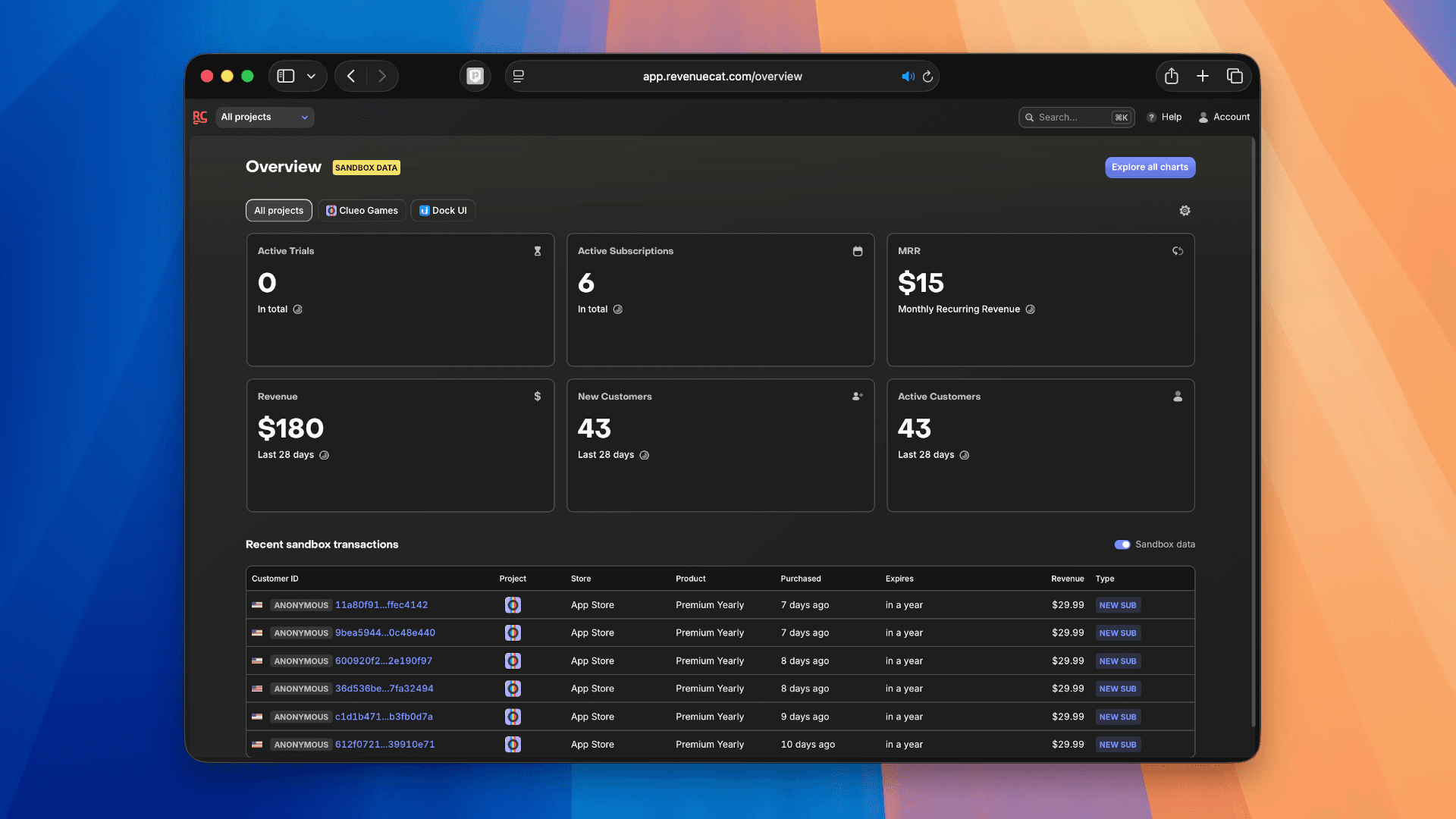
Task: Toggle the Sandbox data switch
Action: [1122, 544]
